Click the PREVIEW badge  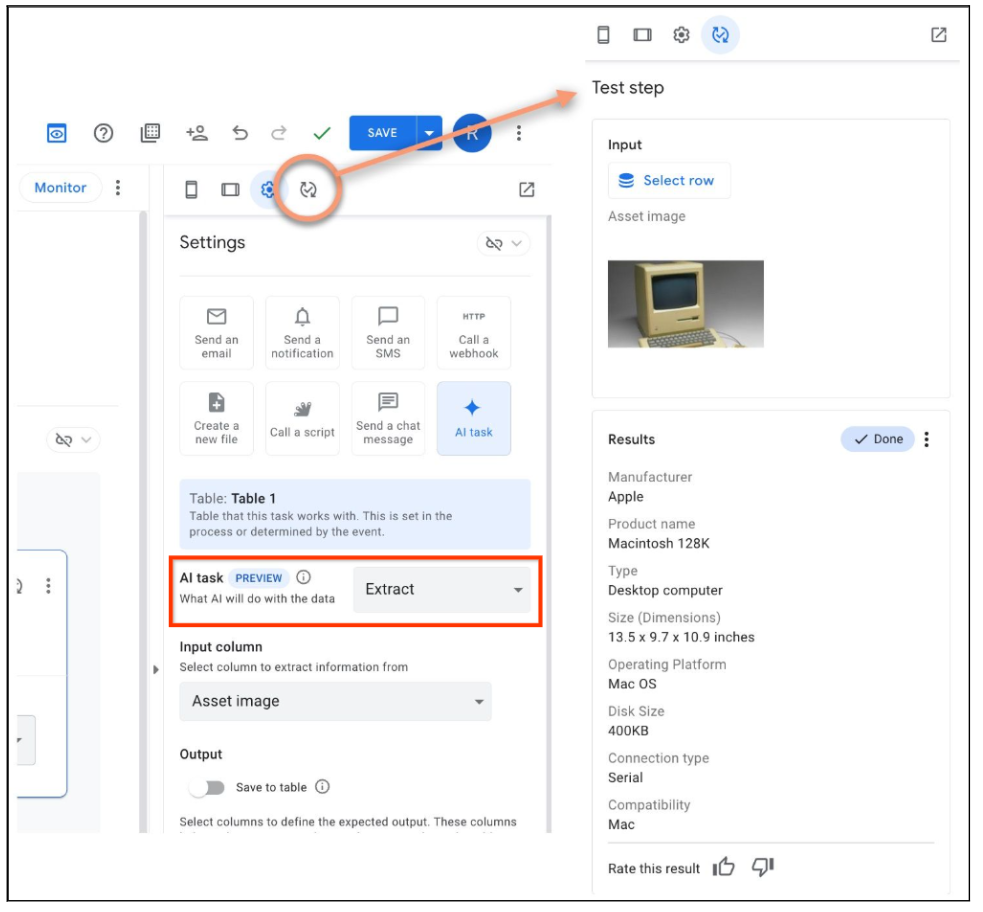point(258,578)
